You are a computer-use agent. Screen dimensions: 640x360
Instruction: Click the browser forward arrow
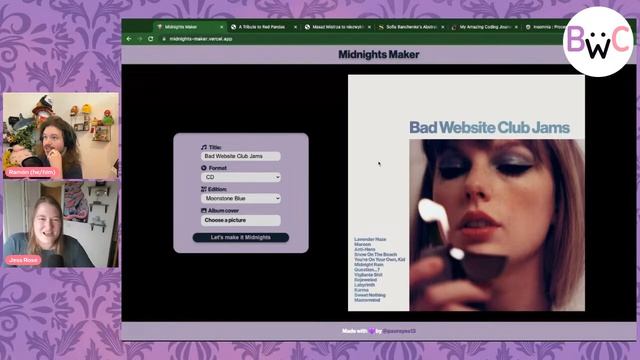click(x=140, y=39)
